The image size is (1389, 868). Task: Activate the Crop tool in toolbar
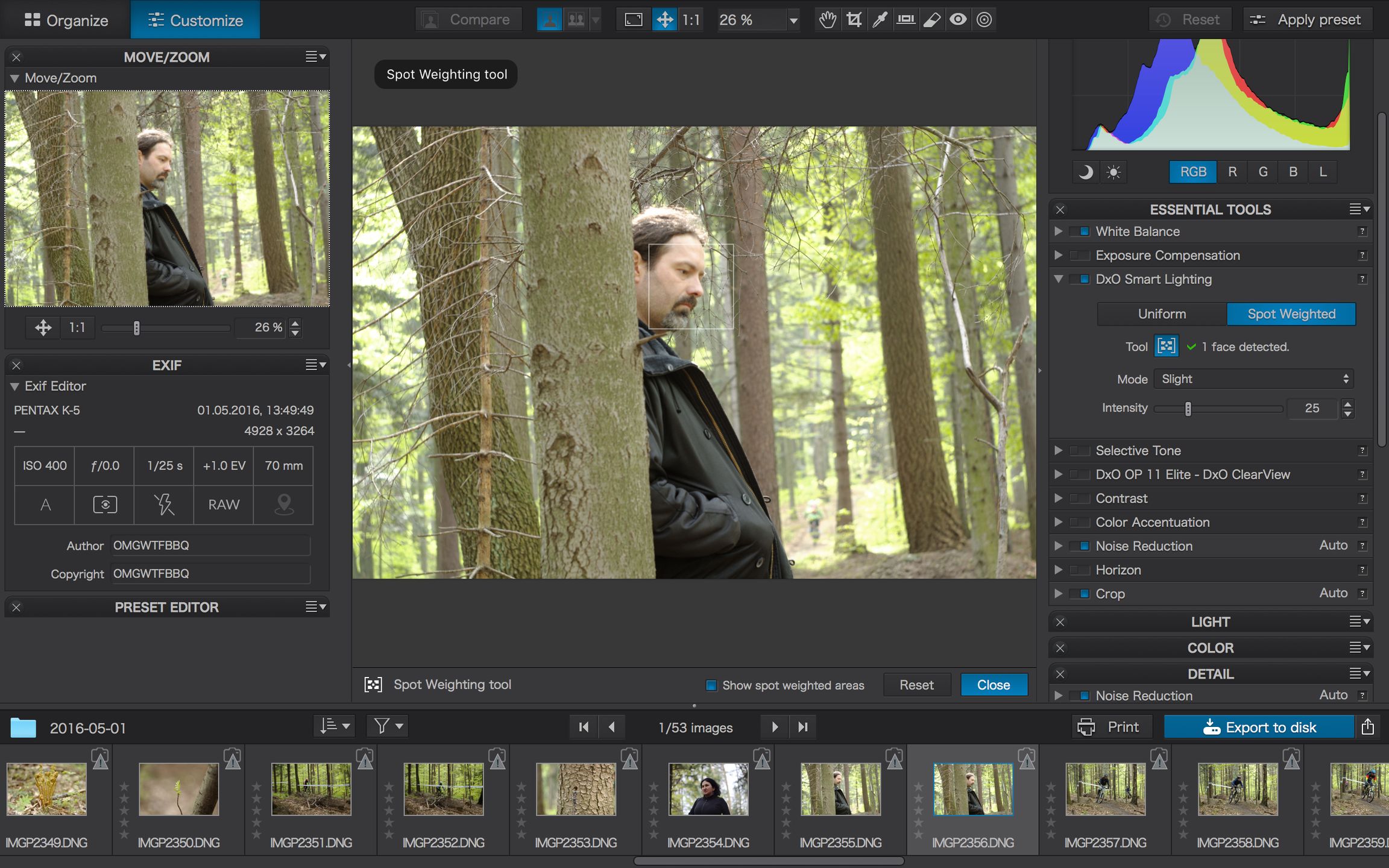[854, 20]
